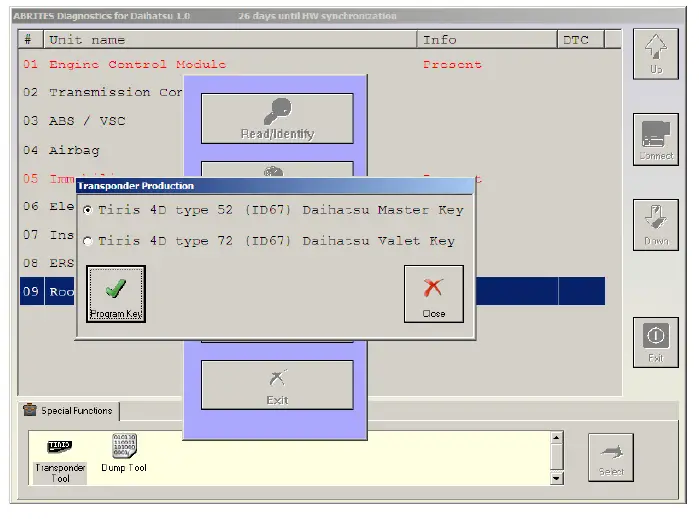Click the Exit power icon on right sidebar
699x519 pixels.
tap(655, 342)
